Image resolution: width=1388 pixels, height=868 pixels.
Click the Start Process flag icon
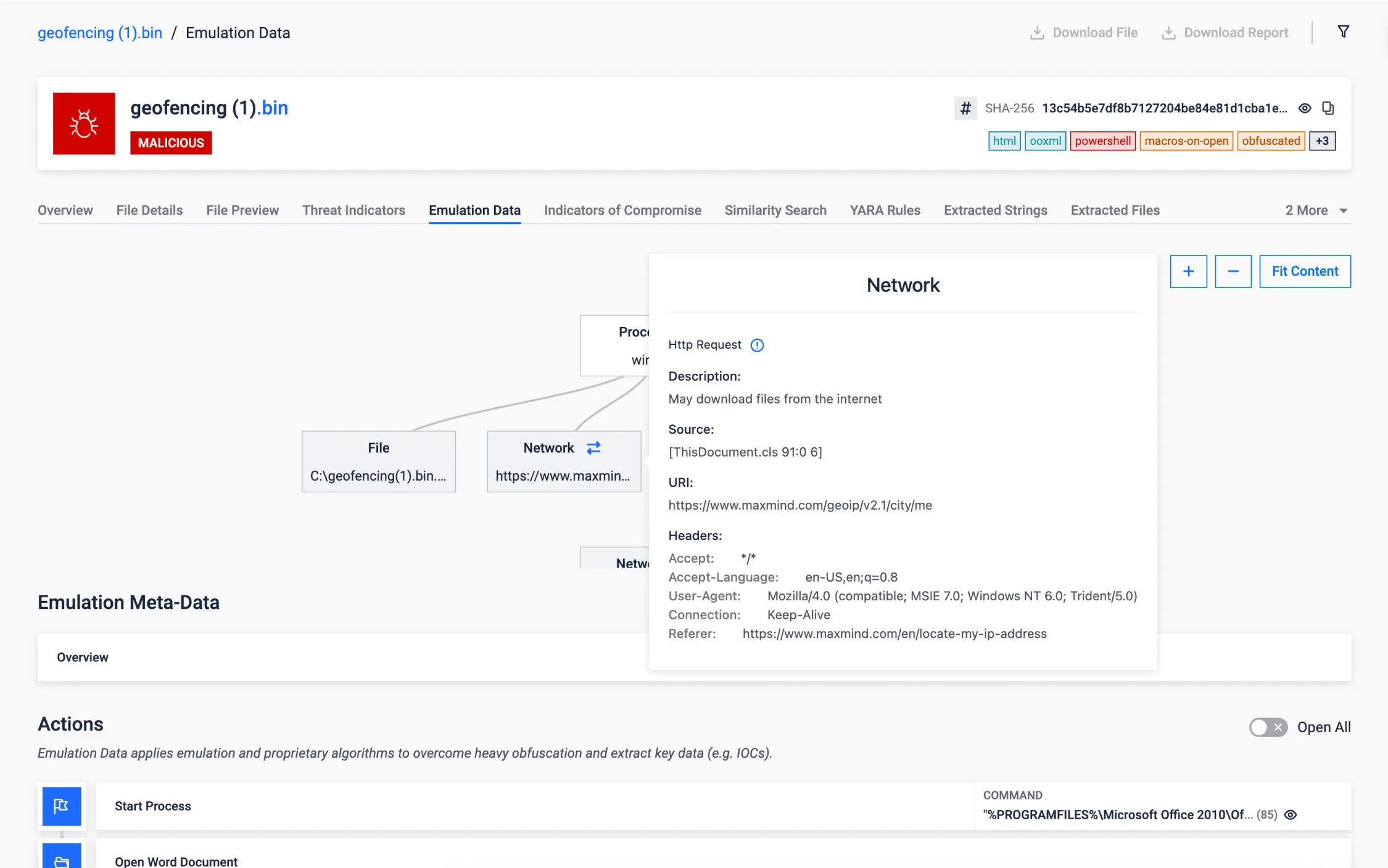[x=61, y=806]
